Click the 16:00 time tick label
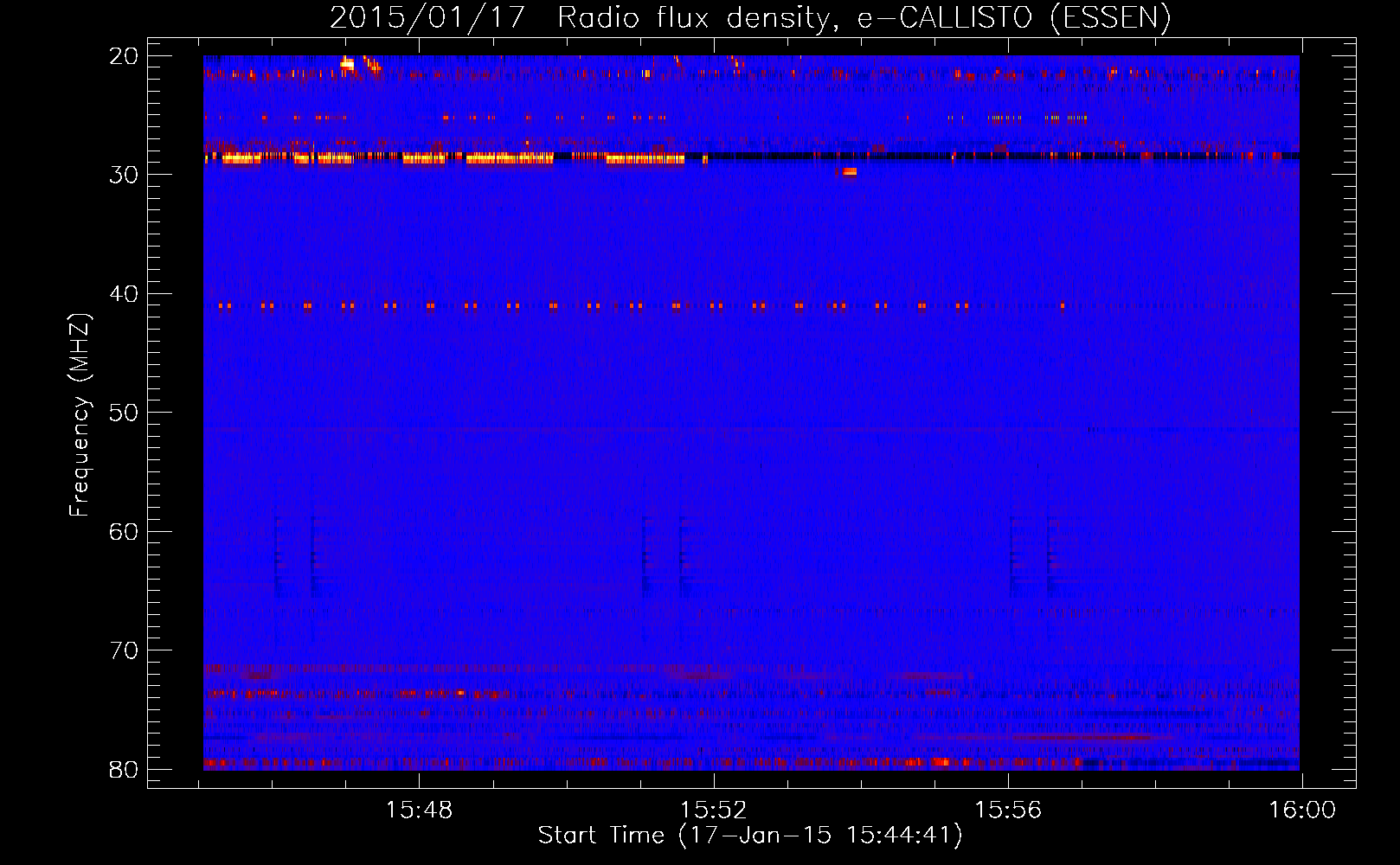Image resolution: width=1400 pixels, height=865 pixels. 1302,811
